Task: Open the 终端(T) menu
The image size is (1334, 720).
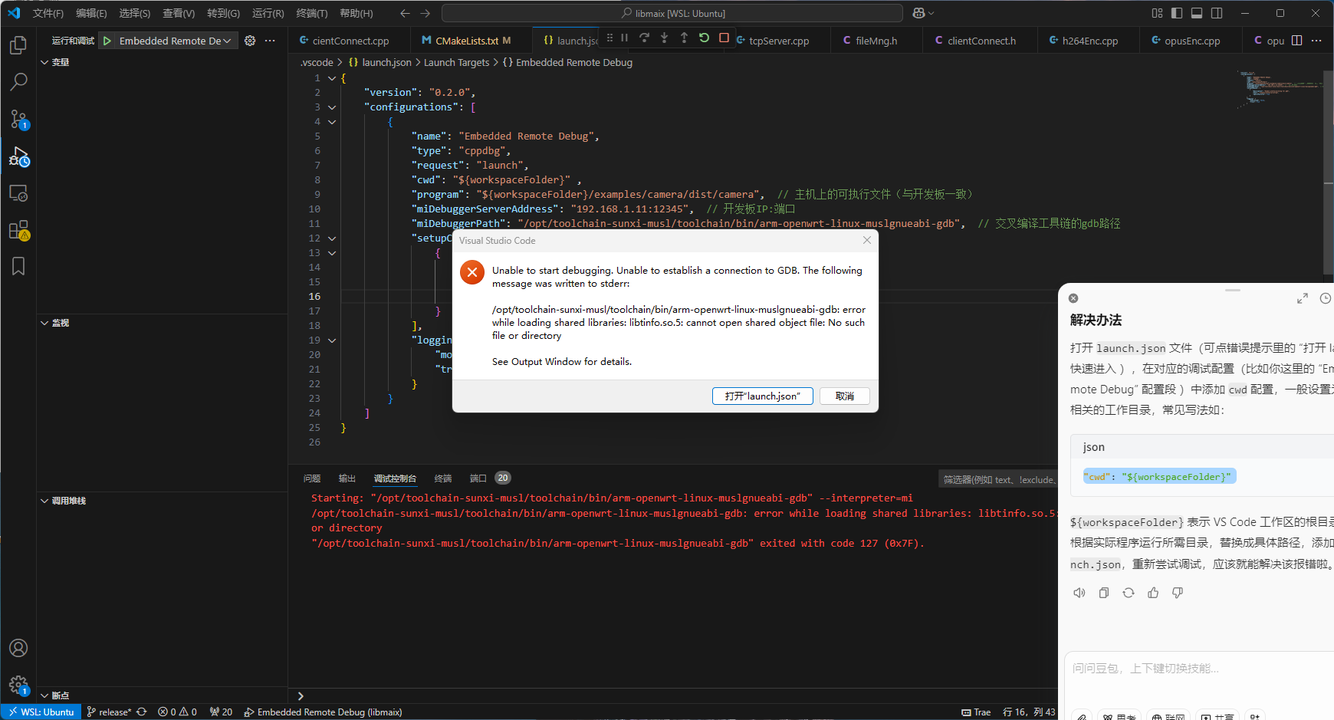Action: click(312, 13)
